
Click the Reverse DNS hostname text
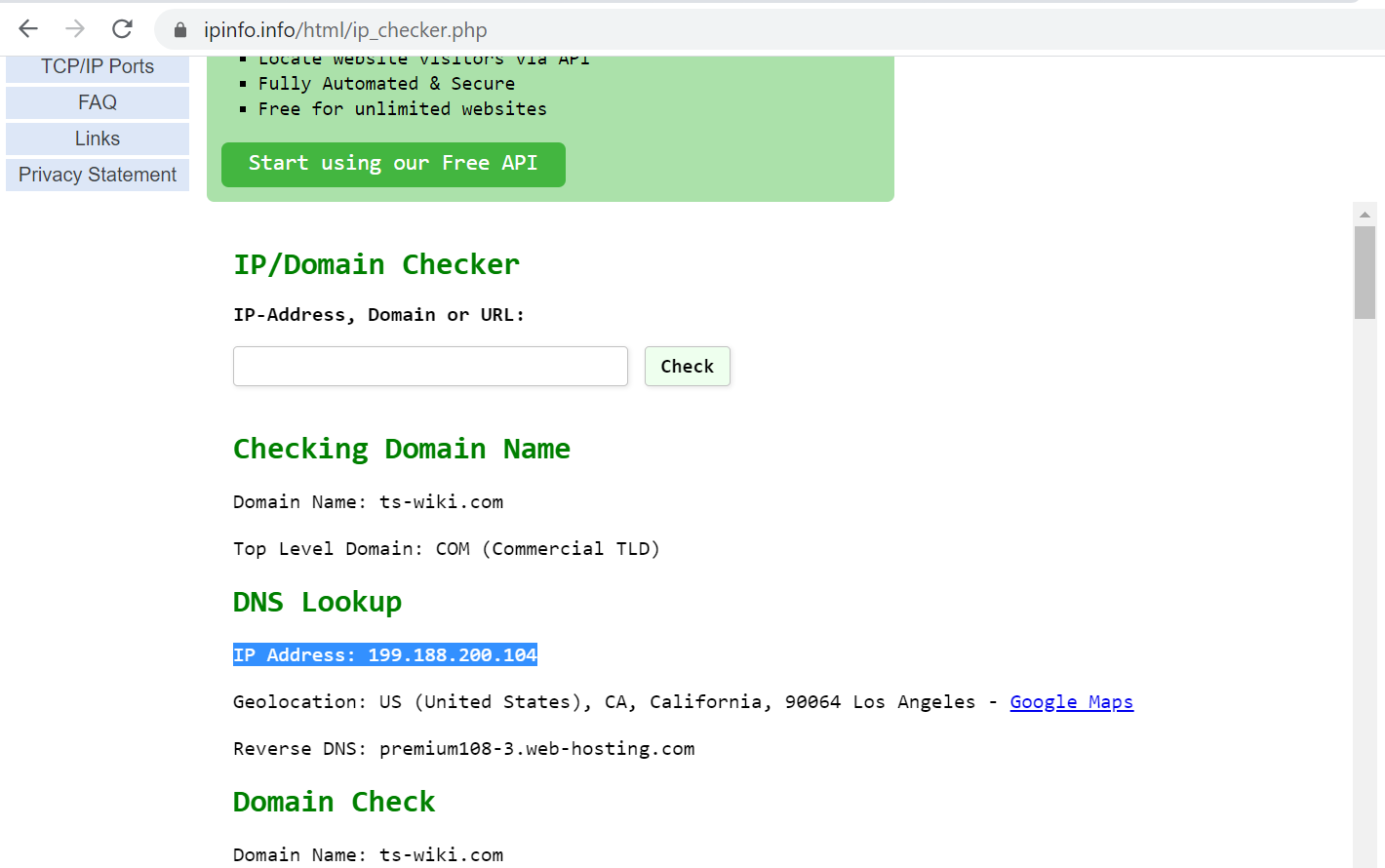(x=536, y=749)
